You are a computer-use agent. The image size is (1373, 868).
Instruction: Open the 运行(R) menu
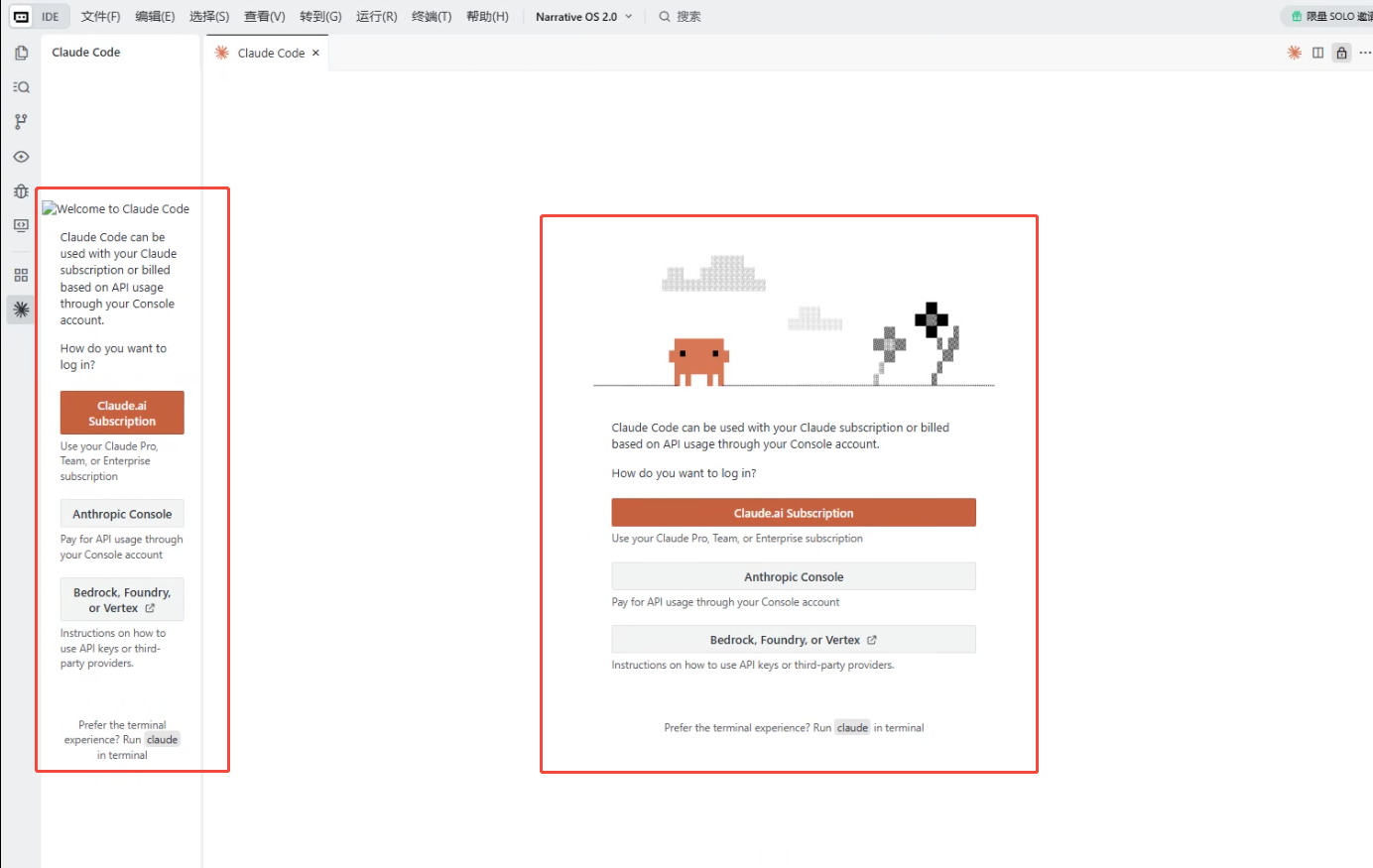coord(376,17)
